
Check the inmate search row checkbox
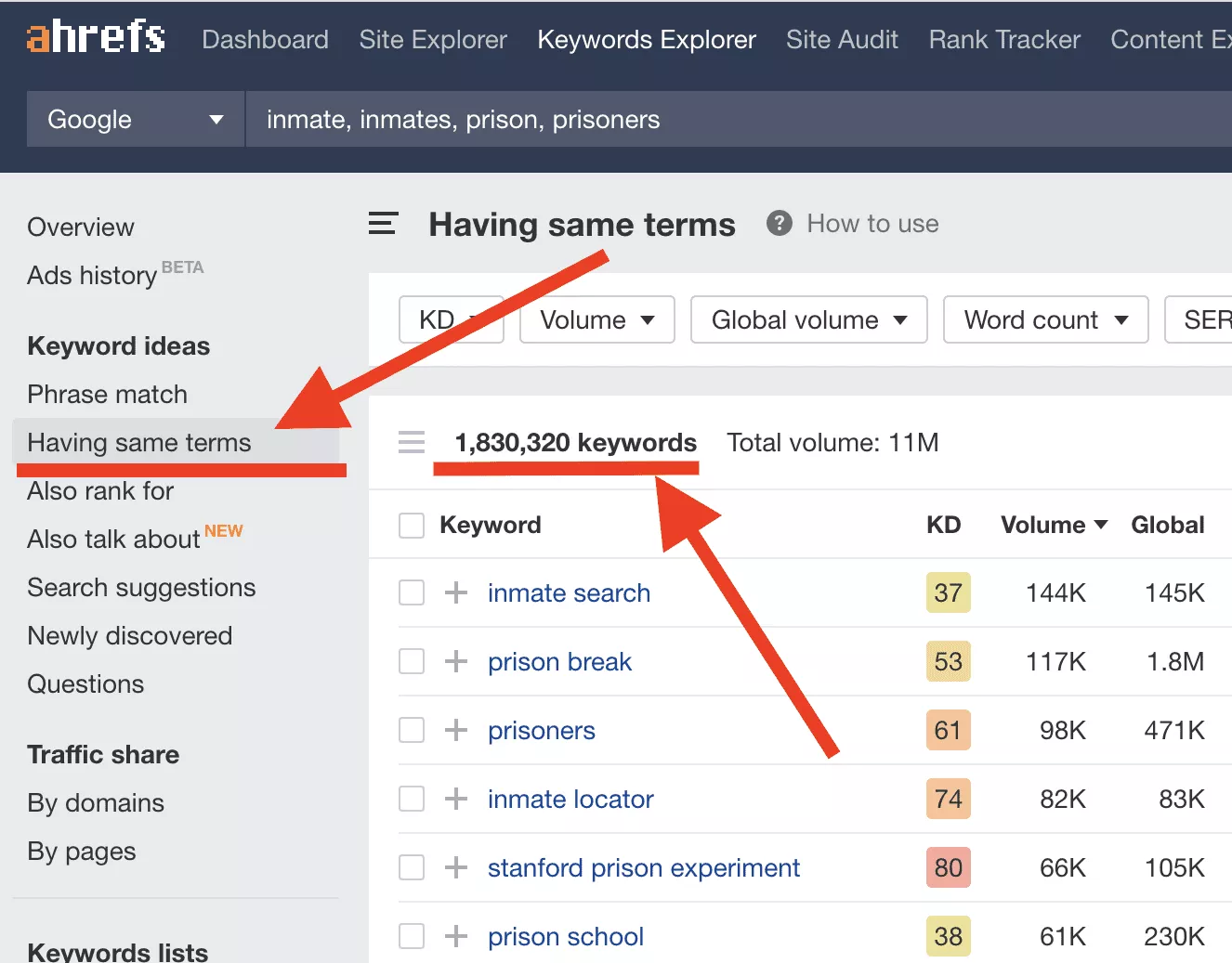[412, 592]
